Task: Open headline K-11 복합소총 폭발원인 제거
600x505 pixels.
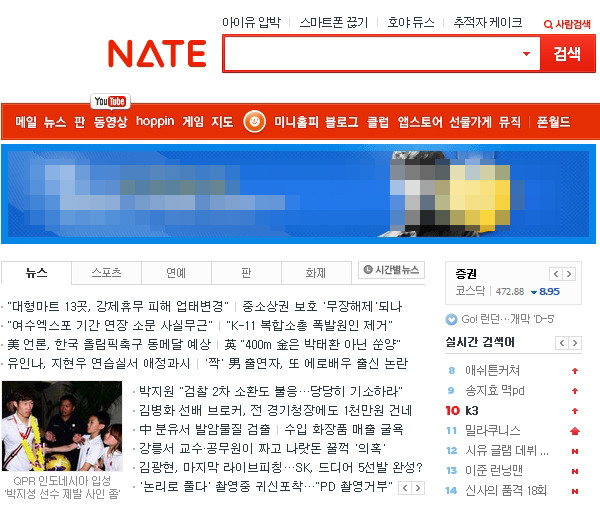Action: (309, 326)
